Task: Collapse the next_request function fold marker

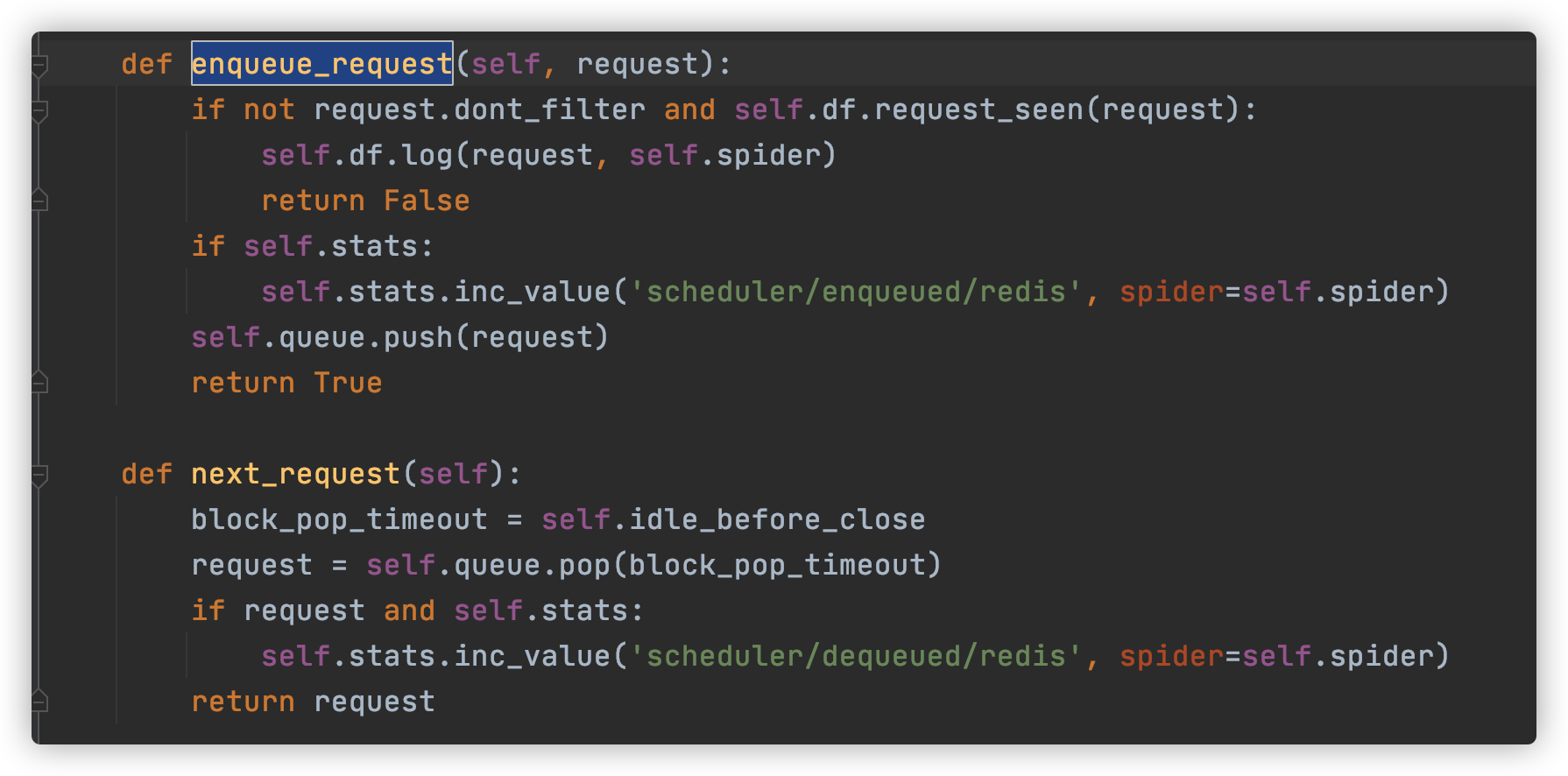Action: [x=39, y=476]
